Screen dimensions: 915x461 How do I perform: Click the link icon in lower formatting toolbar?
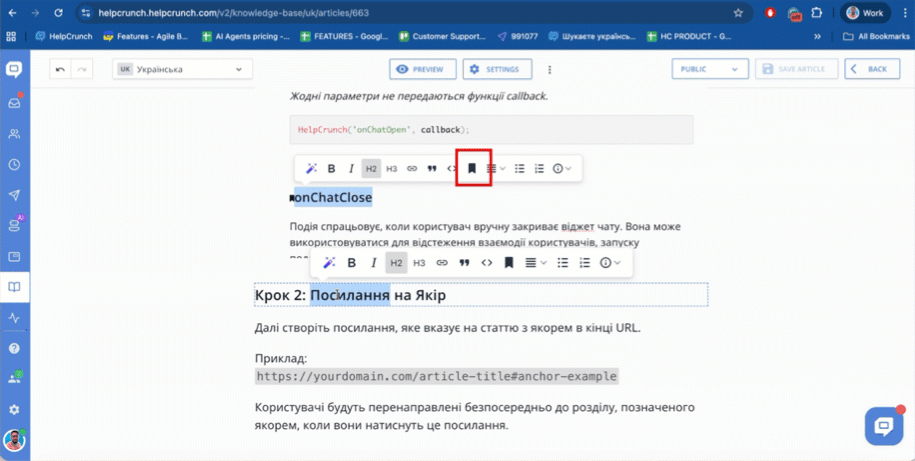coord(442,263)
